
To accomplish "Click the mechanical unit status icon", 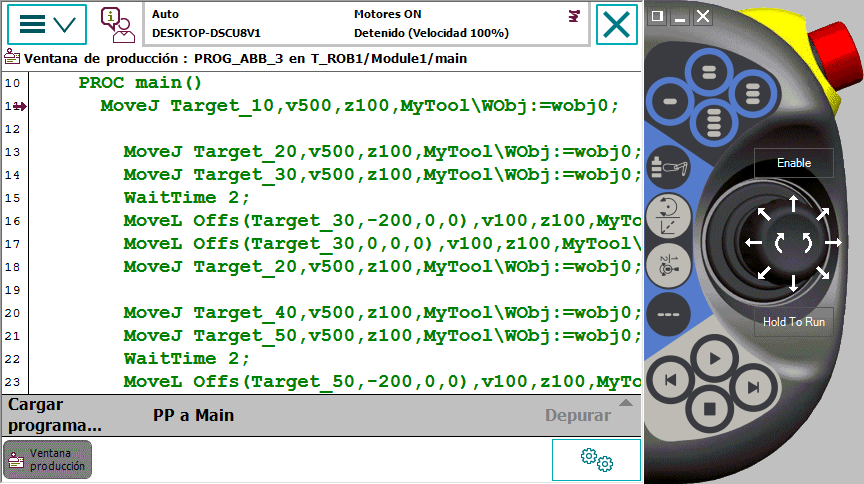I will (574, 17).
